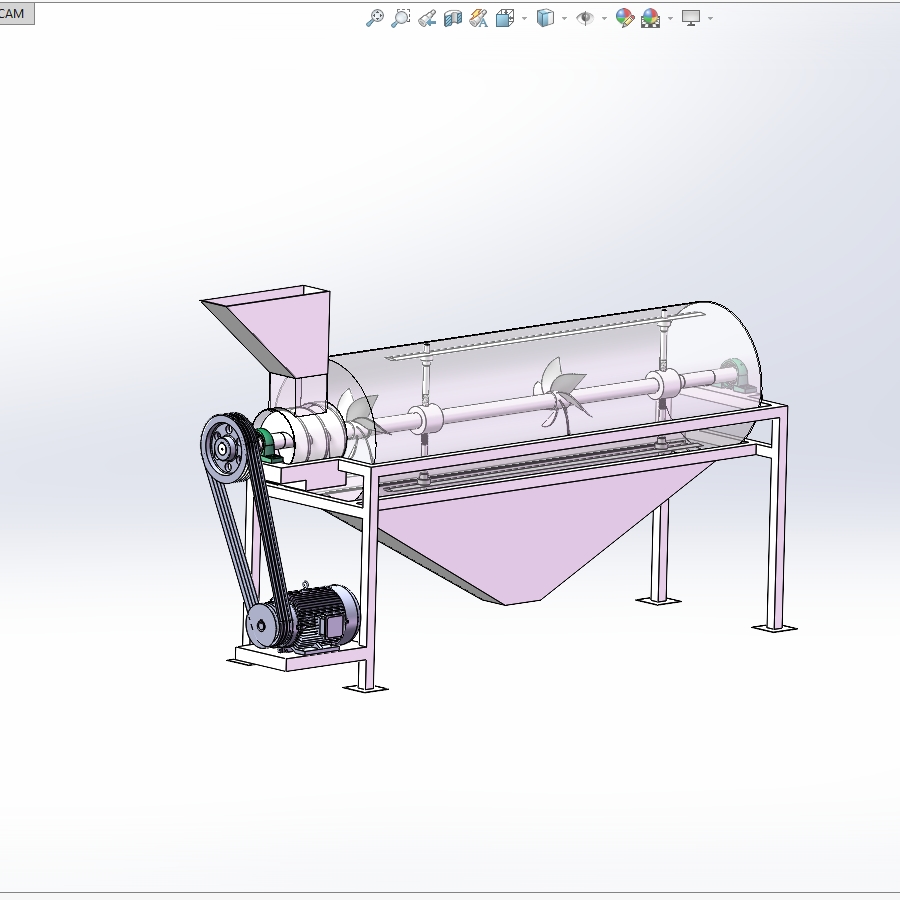Toggle the Hide/Show Items eye icon
The width and height of the screenshot is (900, 900).
tap(585, 18)
